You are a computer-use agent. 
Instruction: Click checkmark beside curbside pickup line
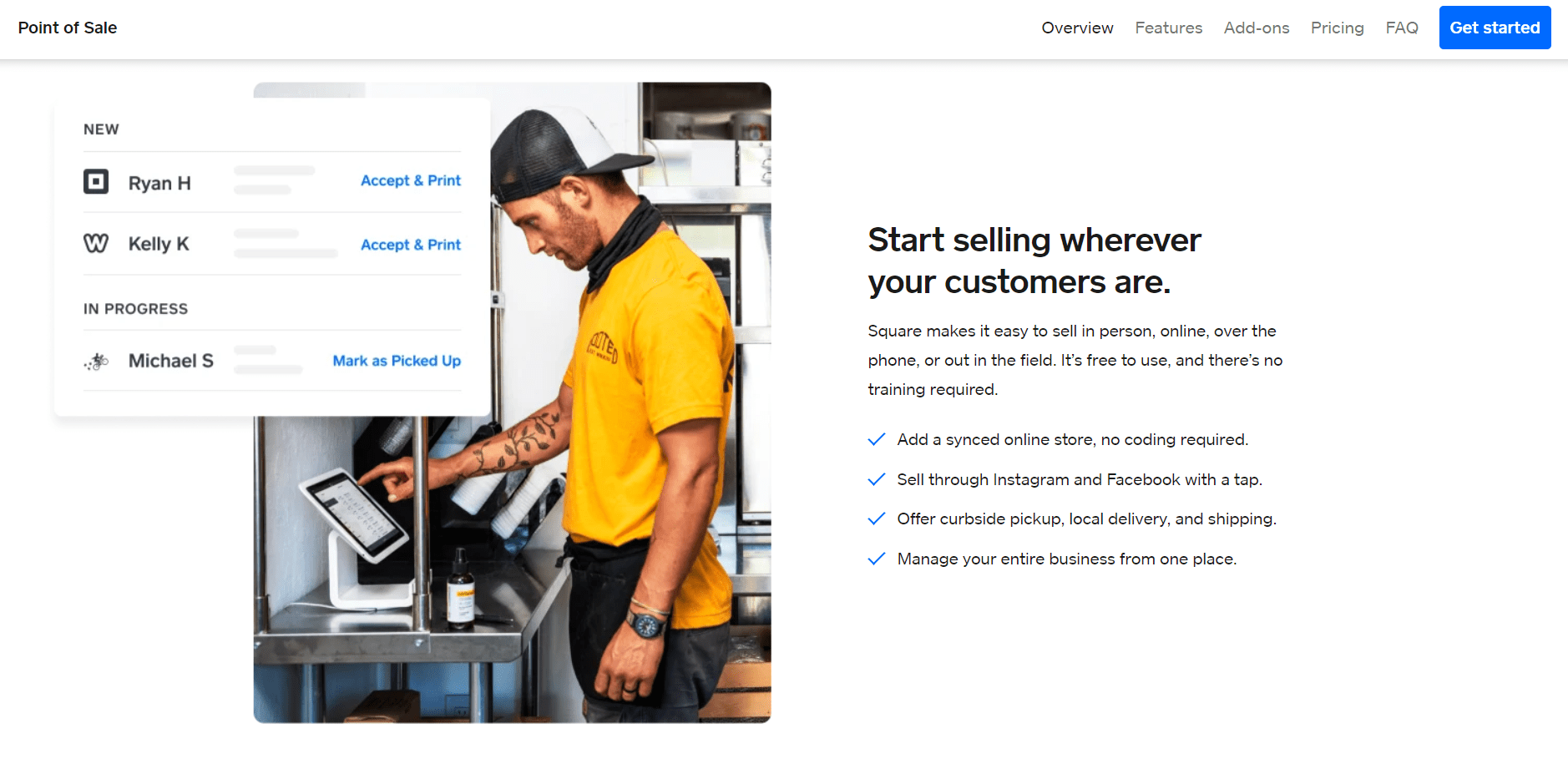(876, 519)
